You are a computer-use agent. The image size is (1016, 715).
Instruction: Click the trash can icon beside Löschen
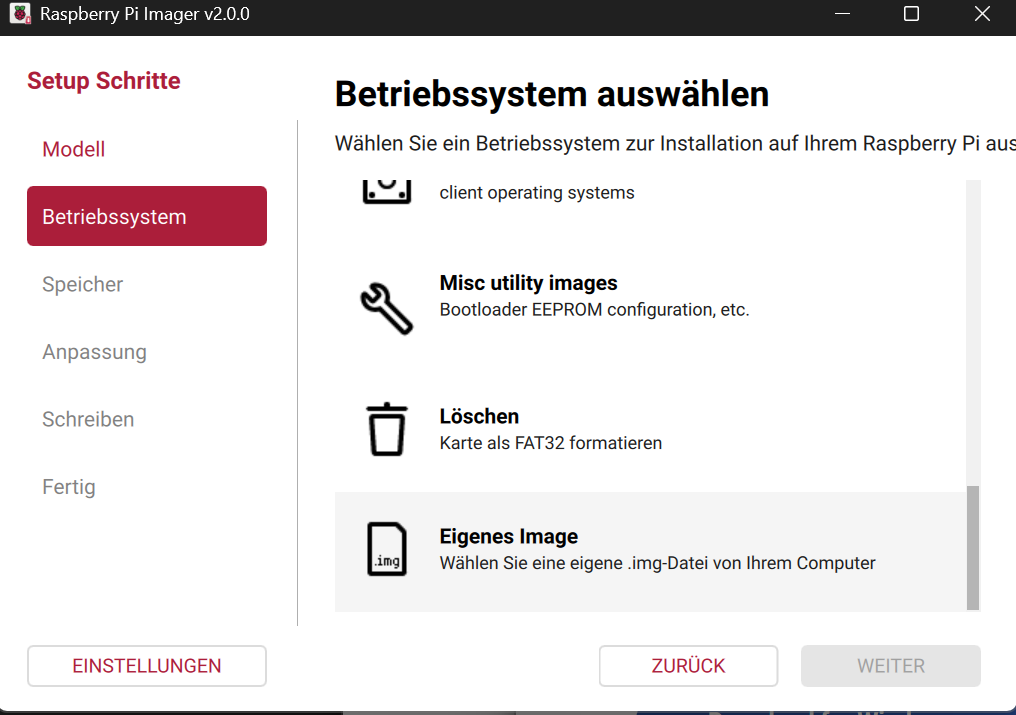coord(386,429)
